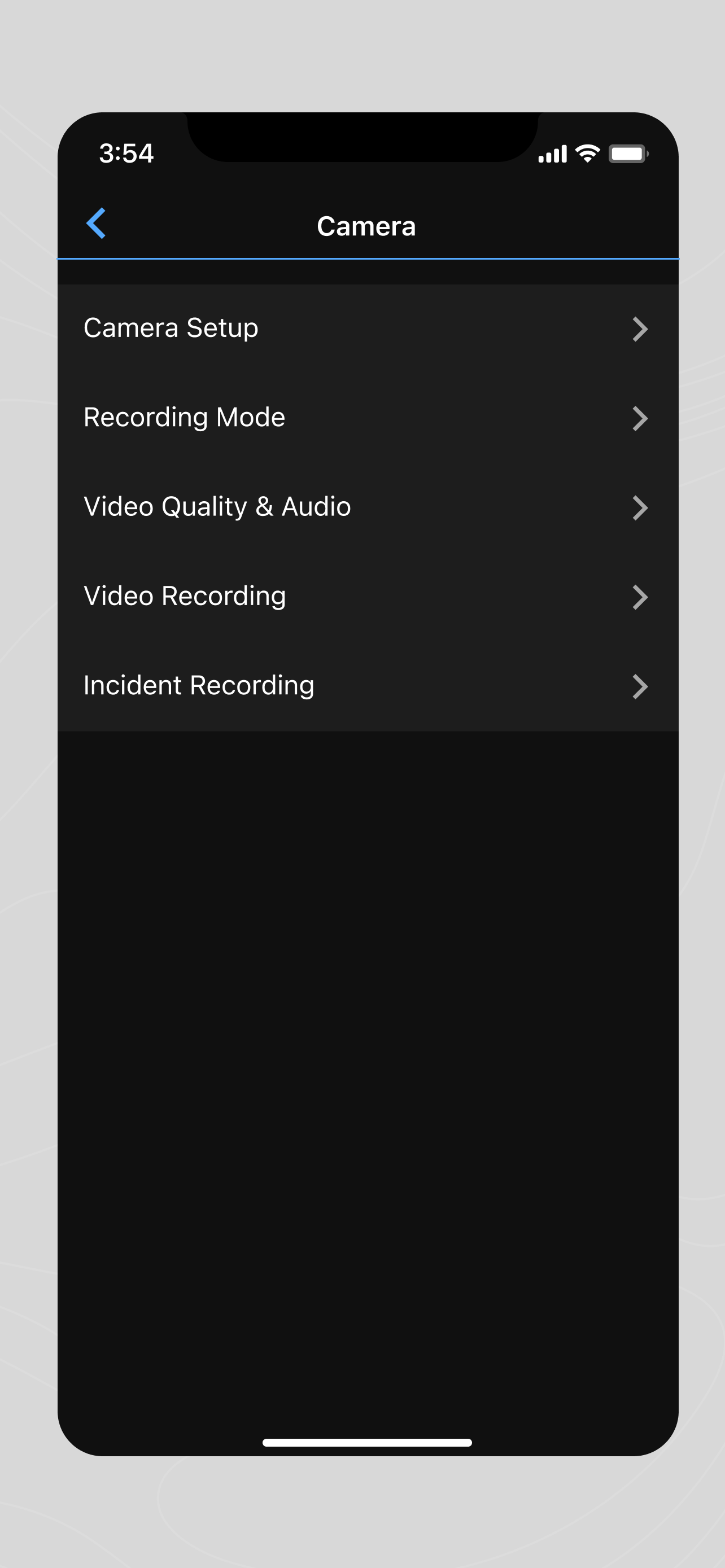
Task: Tap chevron next to Video Quality & Audio
Action: click(x=640, y=507)
